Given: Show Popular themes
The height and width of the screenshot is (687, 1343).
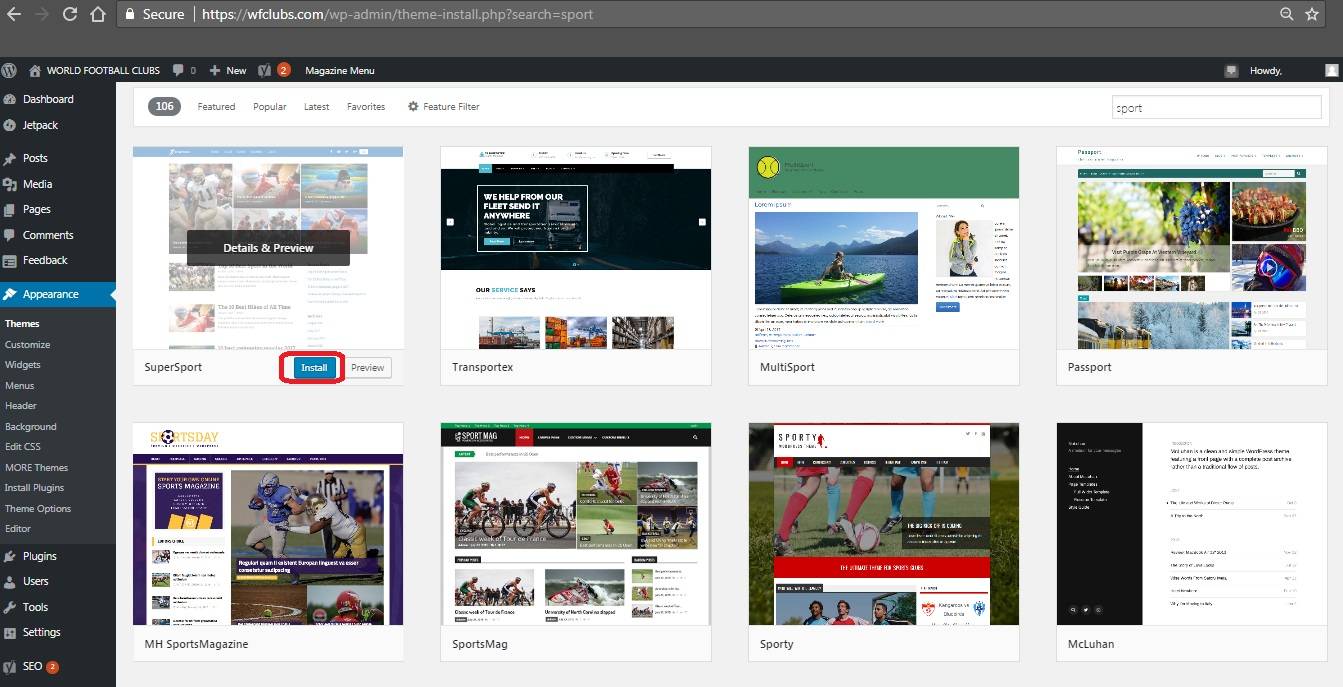Looking at the screenshot, I should (270, 107).
